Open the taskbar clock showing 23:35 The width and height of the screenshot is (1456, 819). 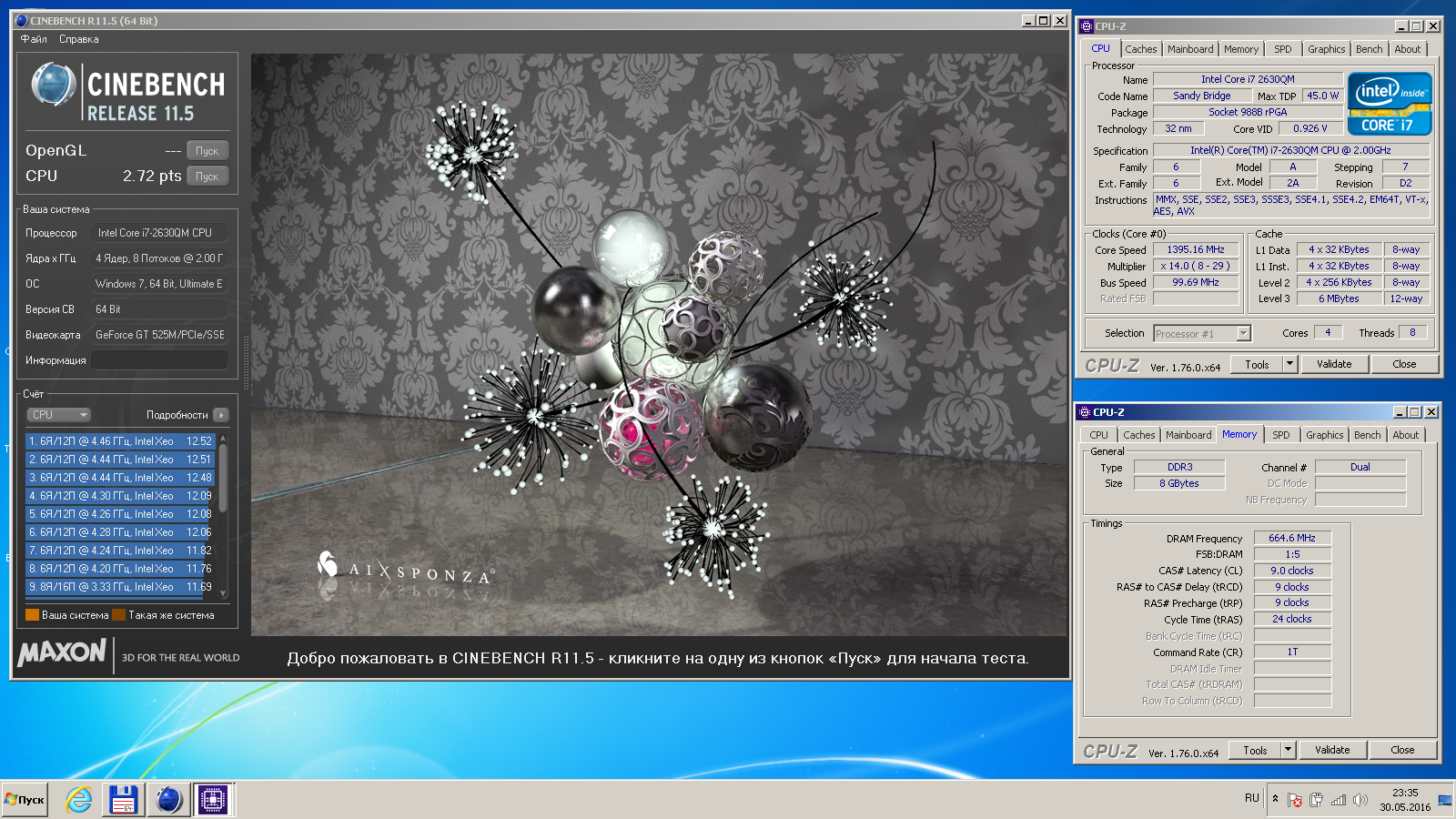click(x=1404, y=800)
